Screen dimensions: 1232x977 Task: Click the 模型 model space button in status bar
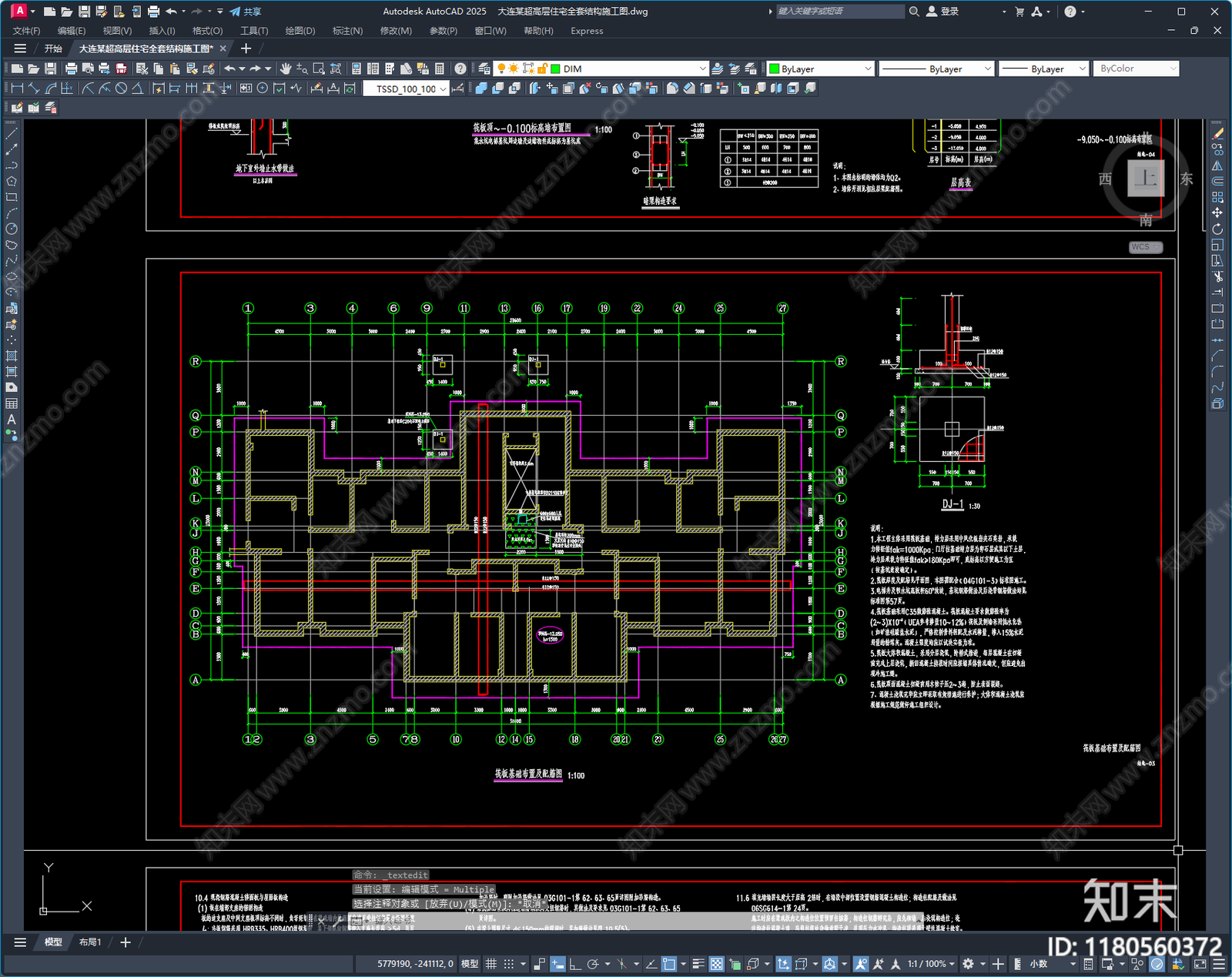pyautogui.click(x=469, y=964)
